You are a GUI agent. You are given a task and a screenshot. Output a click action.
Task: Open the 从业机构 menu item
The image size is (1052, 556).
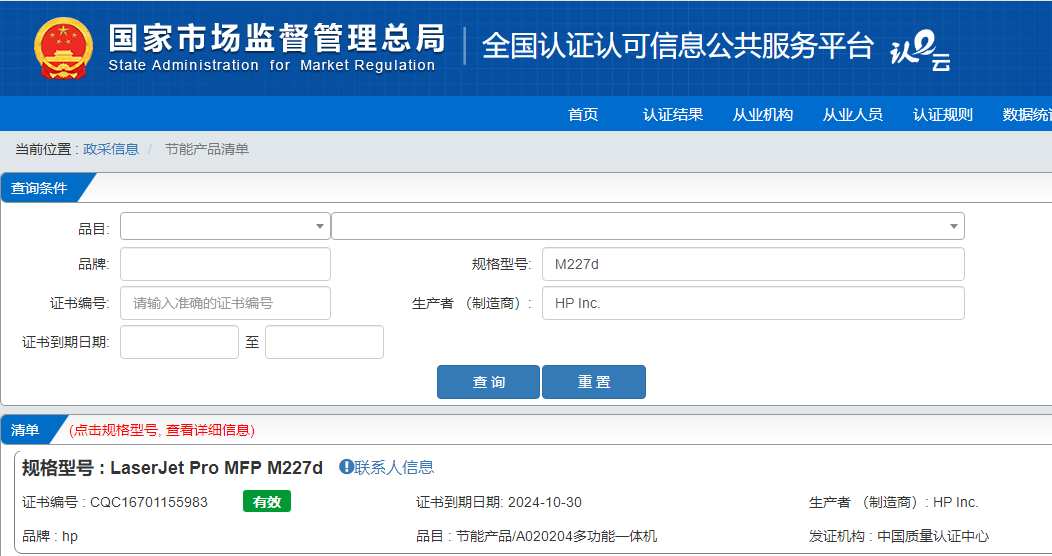tap(763, 115)
